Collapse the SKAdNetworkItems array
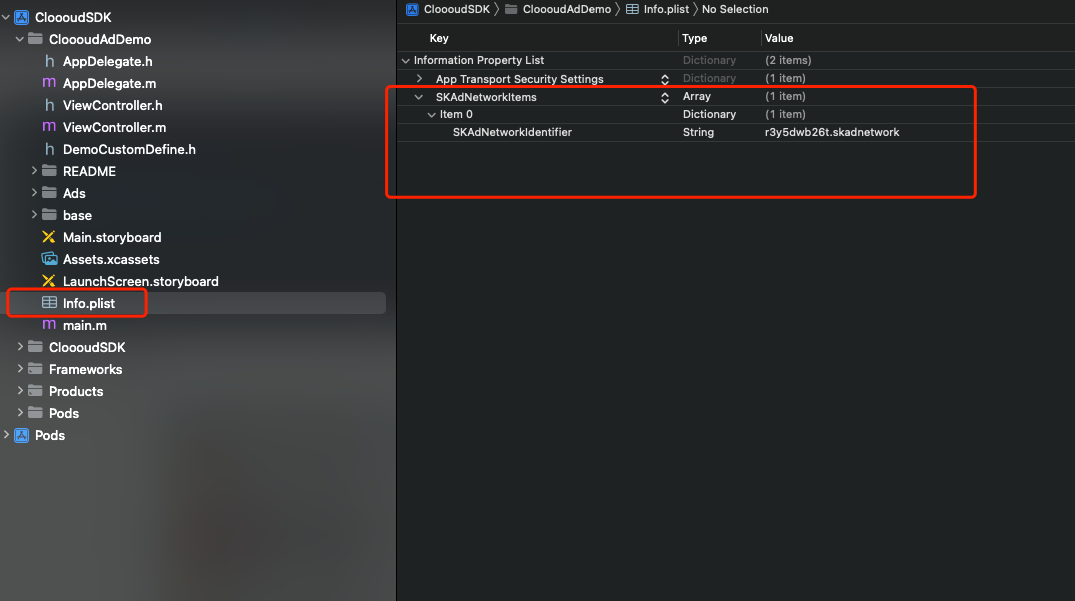The width and height of the screenshot is (1075, 601). pos(419,97)
